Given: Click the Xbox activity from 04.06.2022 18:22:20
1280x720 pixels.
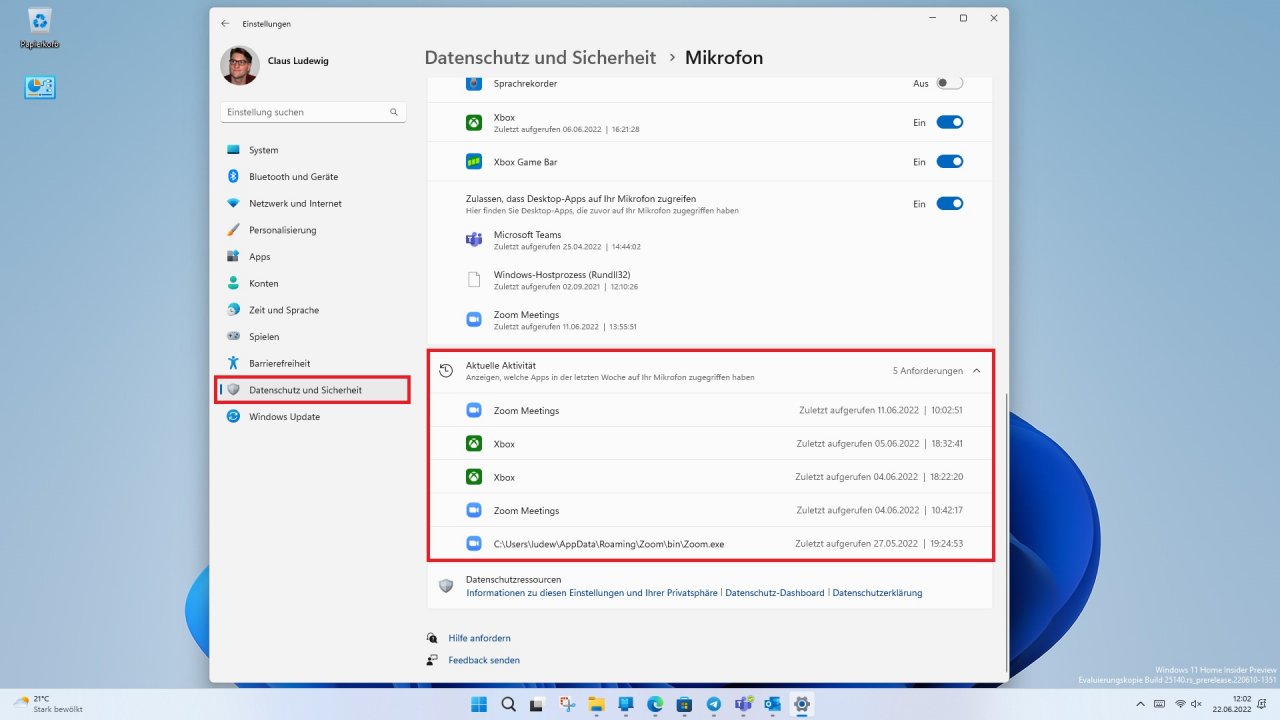Looking at the screenshot, I should click(711, 477).
